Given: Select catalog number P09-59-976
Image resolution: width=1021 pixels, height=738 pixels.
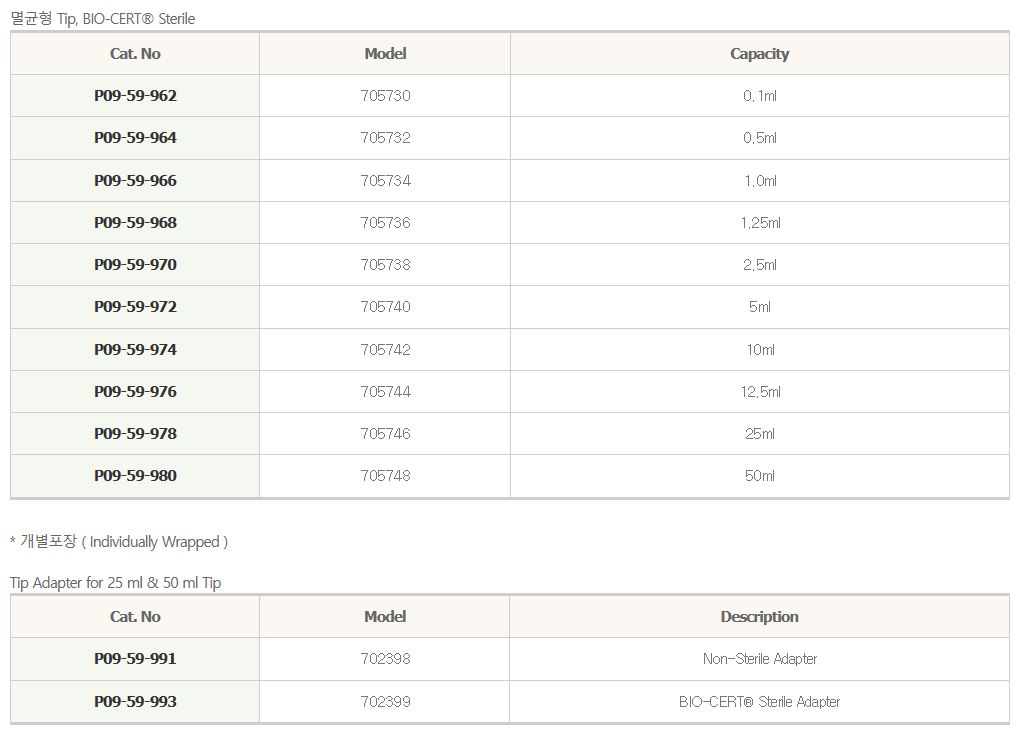Looking at the screenshot, I should pyautogui.click(x=135, y=392).
